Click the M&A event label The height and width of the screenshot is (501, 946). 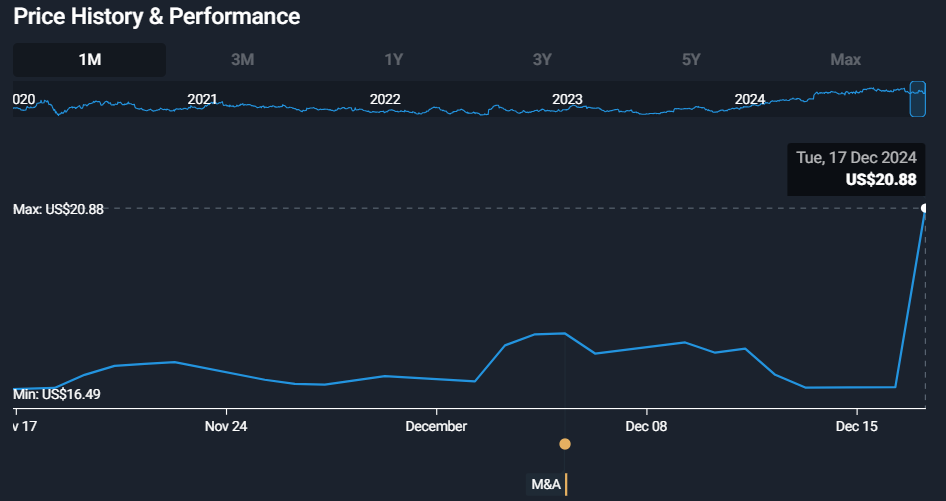pos(546,485)
